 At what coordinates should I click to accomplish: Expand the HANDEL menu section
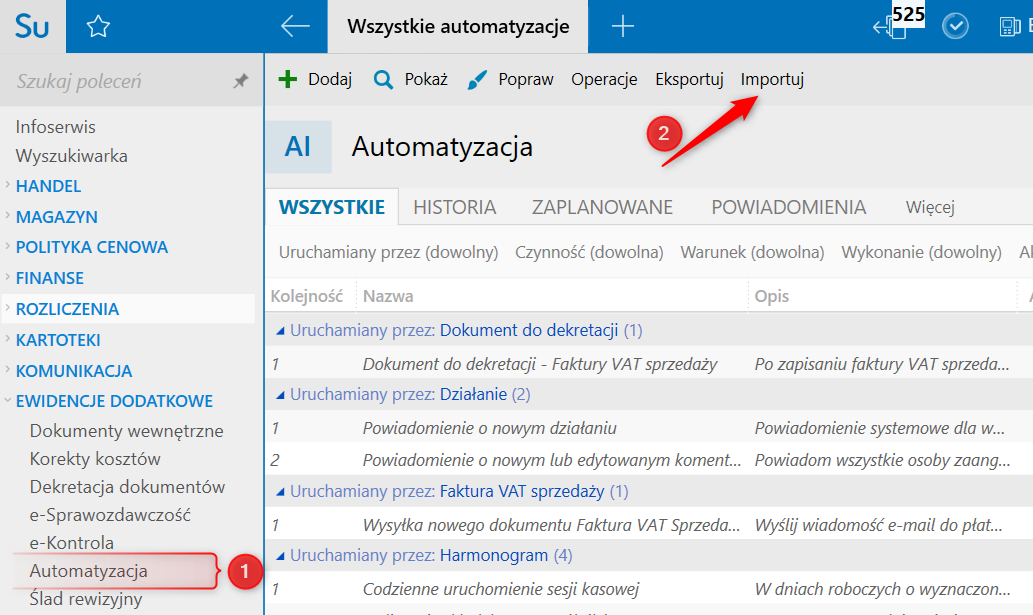[48, 186]
